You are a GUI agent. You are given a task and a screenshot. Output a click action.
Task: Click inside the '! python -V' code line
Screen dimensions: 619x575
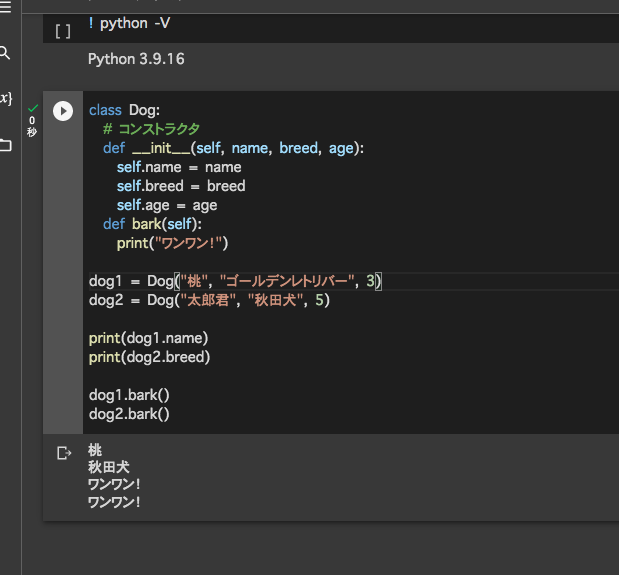(x=129, y=23)
